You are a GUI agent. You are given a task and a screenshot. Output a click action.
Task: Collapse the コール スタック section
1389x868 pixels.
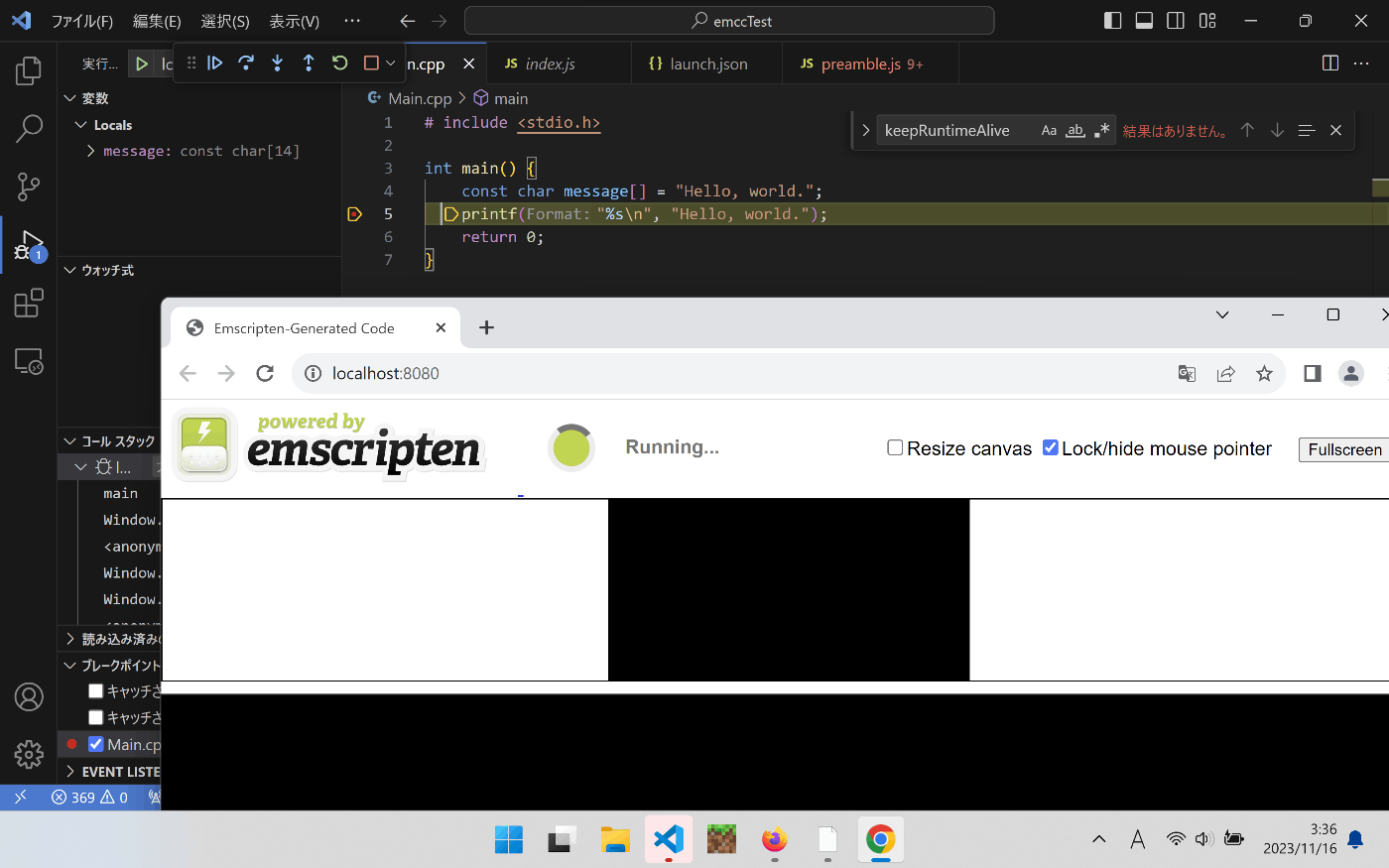pyautogui.click(x=70, y=441)
